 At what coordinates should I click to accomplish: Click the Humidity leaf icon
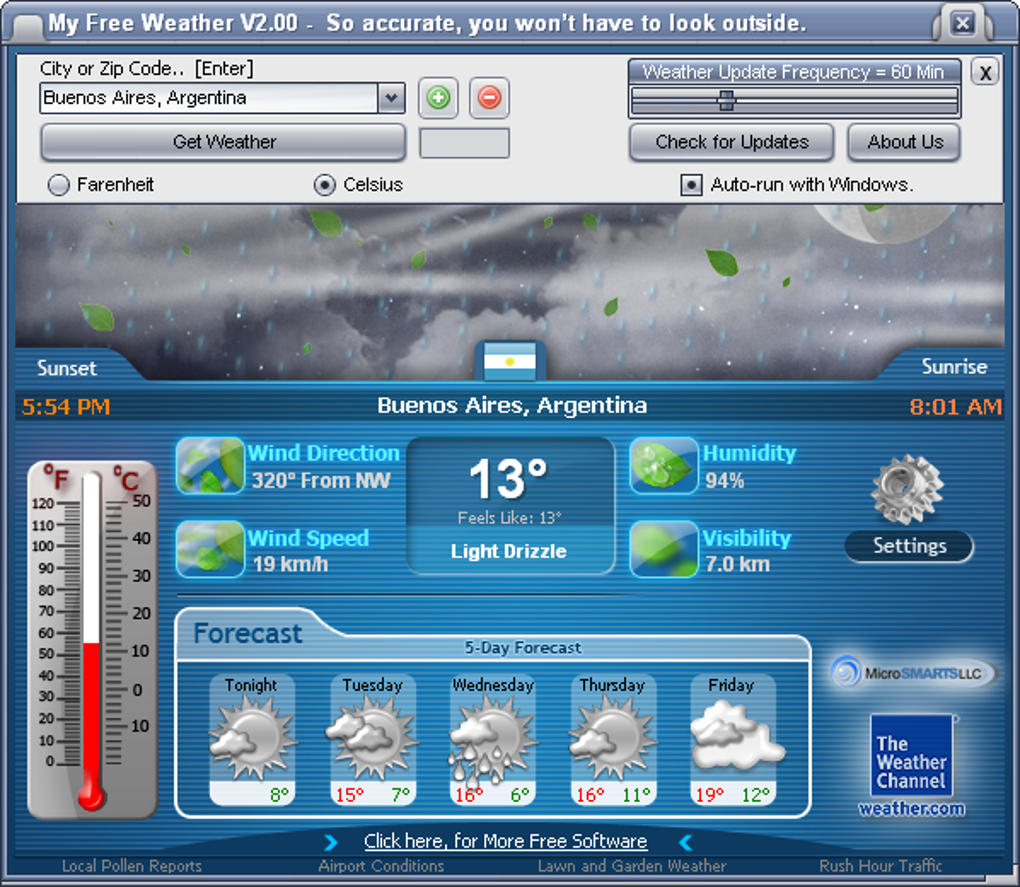[664, 466]
